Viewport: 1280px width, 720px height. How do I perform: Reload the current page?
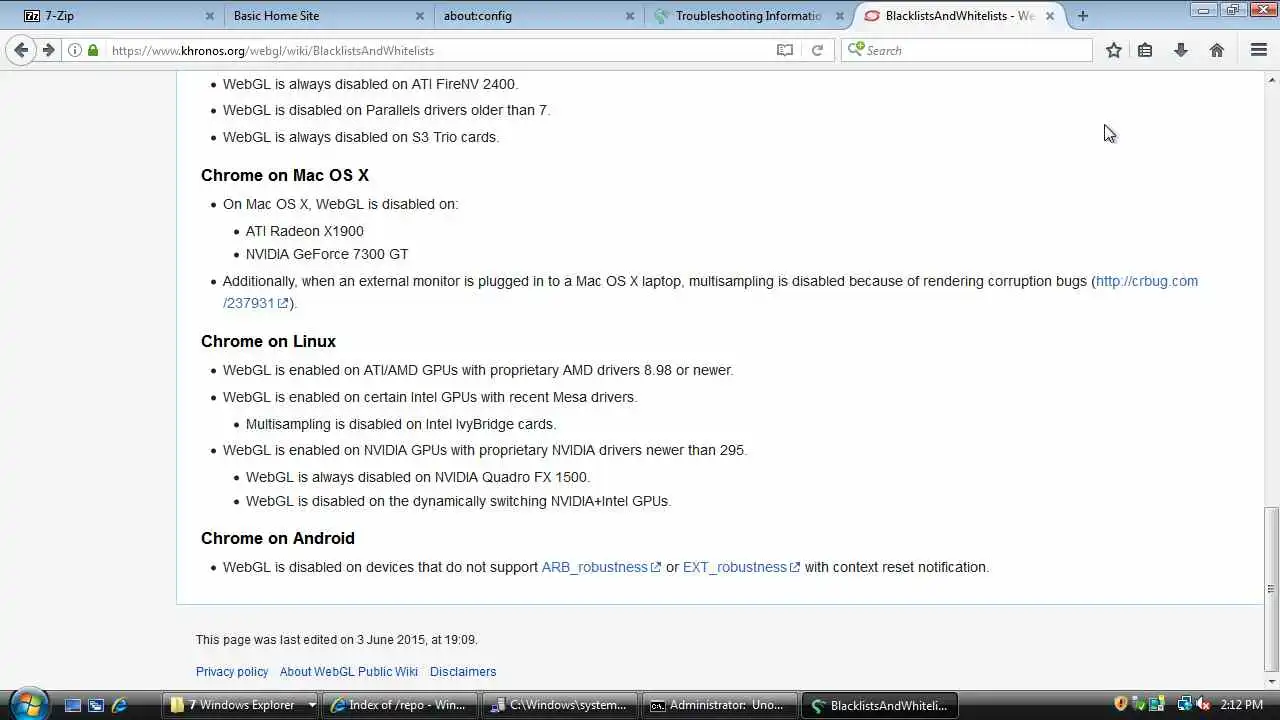click(817, 50)
